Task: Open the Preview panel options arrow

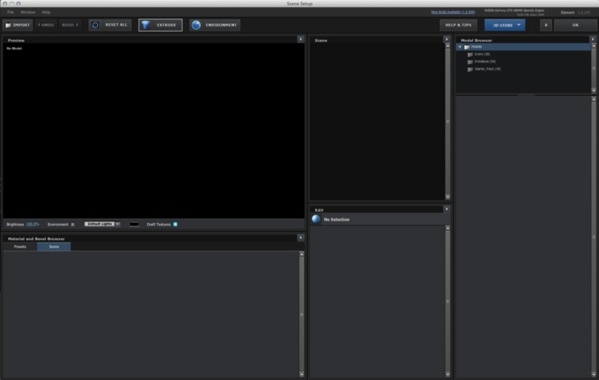Action: coord(301,39)
